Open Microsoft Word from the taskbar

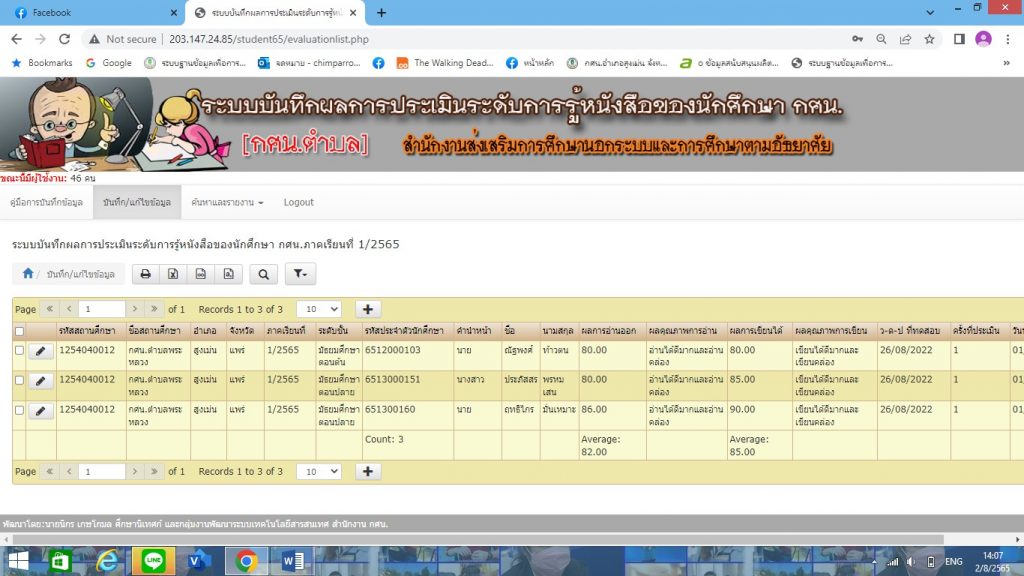click(293, 561)
